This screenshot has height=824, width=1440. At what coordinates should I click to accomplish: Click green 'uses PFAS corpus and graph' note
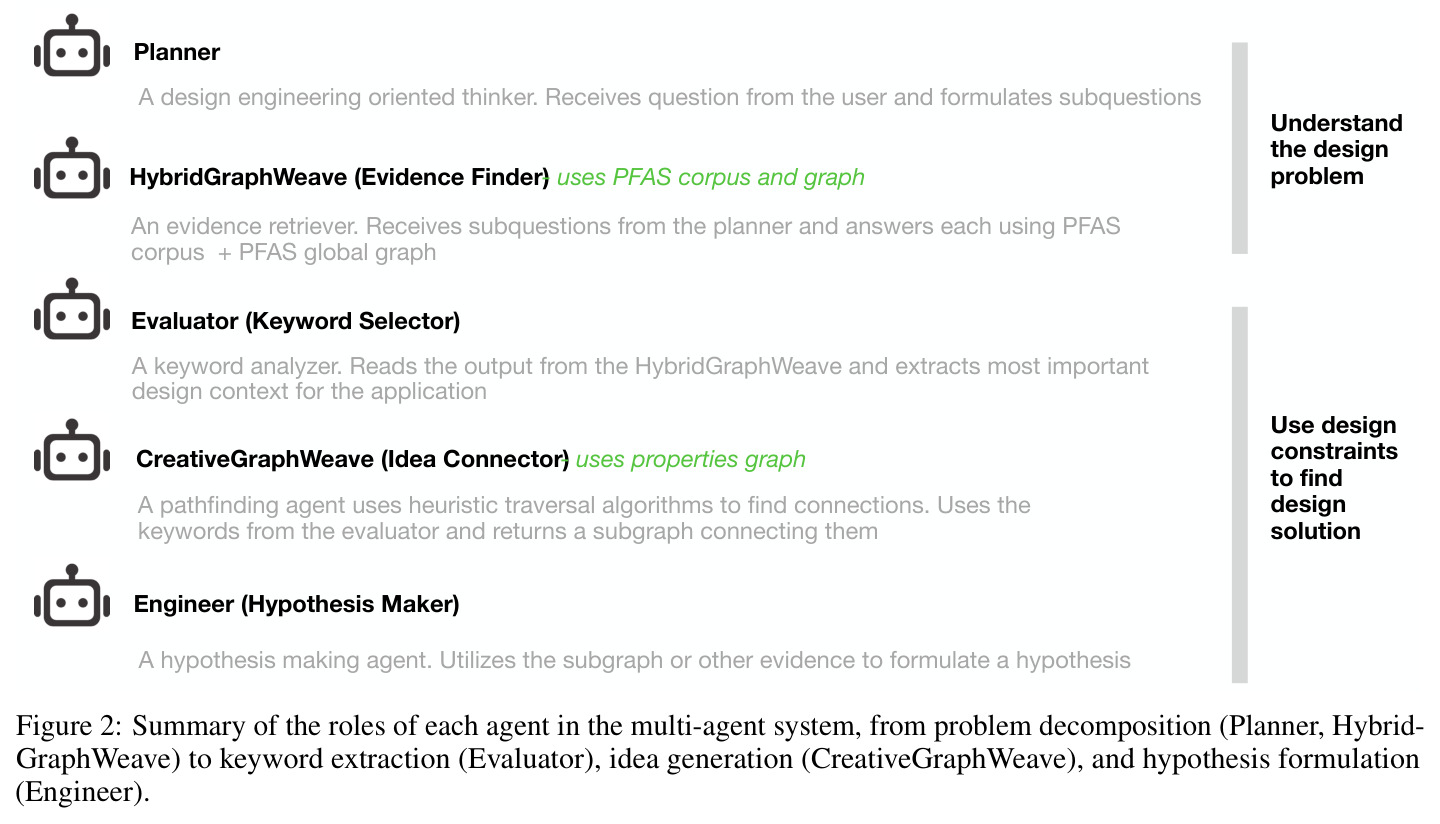(711, 178)
